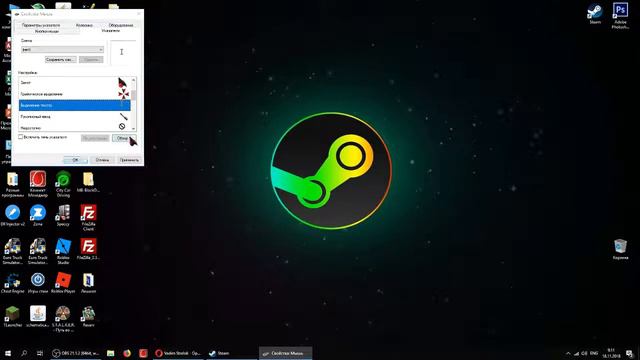Viewport: 640px width, 360px height.
Task: Select the schematica Java file icon
Action: tap(38, 317)
